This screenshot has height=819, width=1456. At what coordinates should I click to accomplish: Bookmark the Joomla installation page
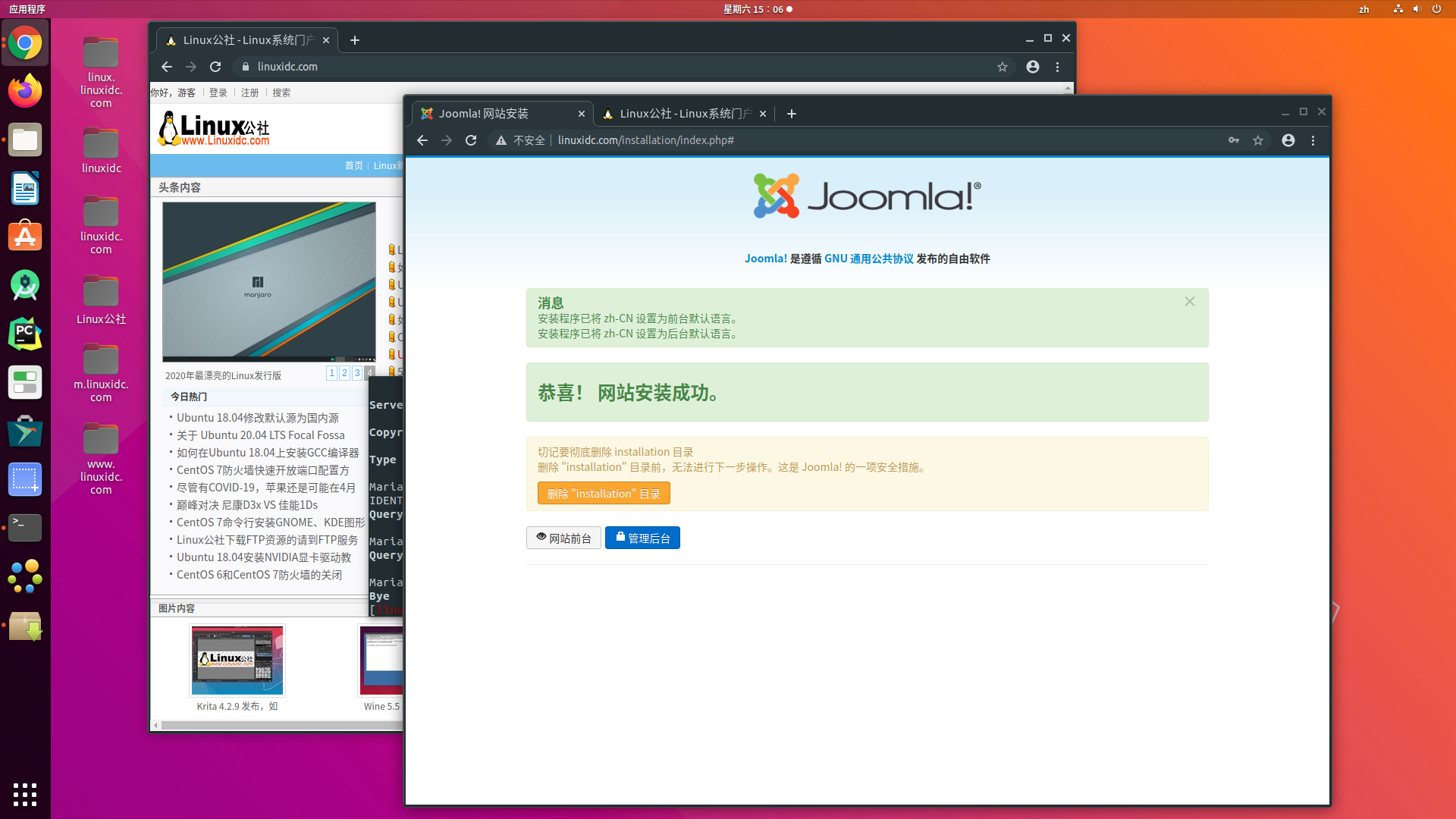(x=1258, y=140)
